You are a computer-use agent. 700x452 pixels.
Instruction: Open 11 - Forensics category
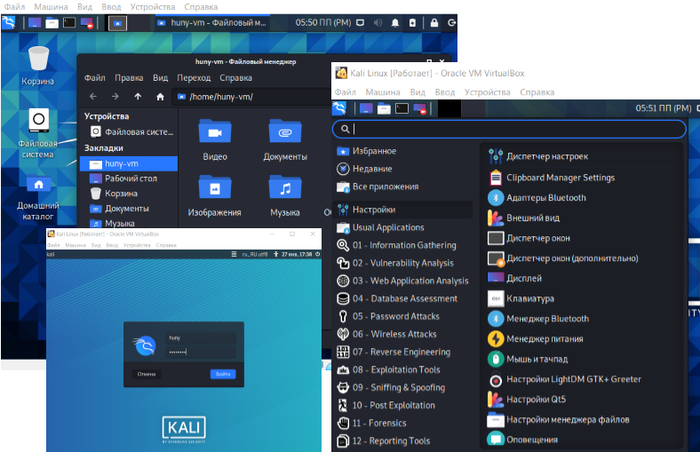pos(403,423)
